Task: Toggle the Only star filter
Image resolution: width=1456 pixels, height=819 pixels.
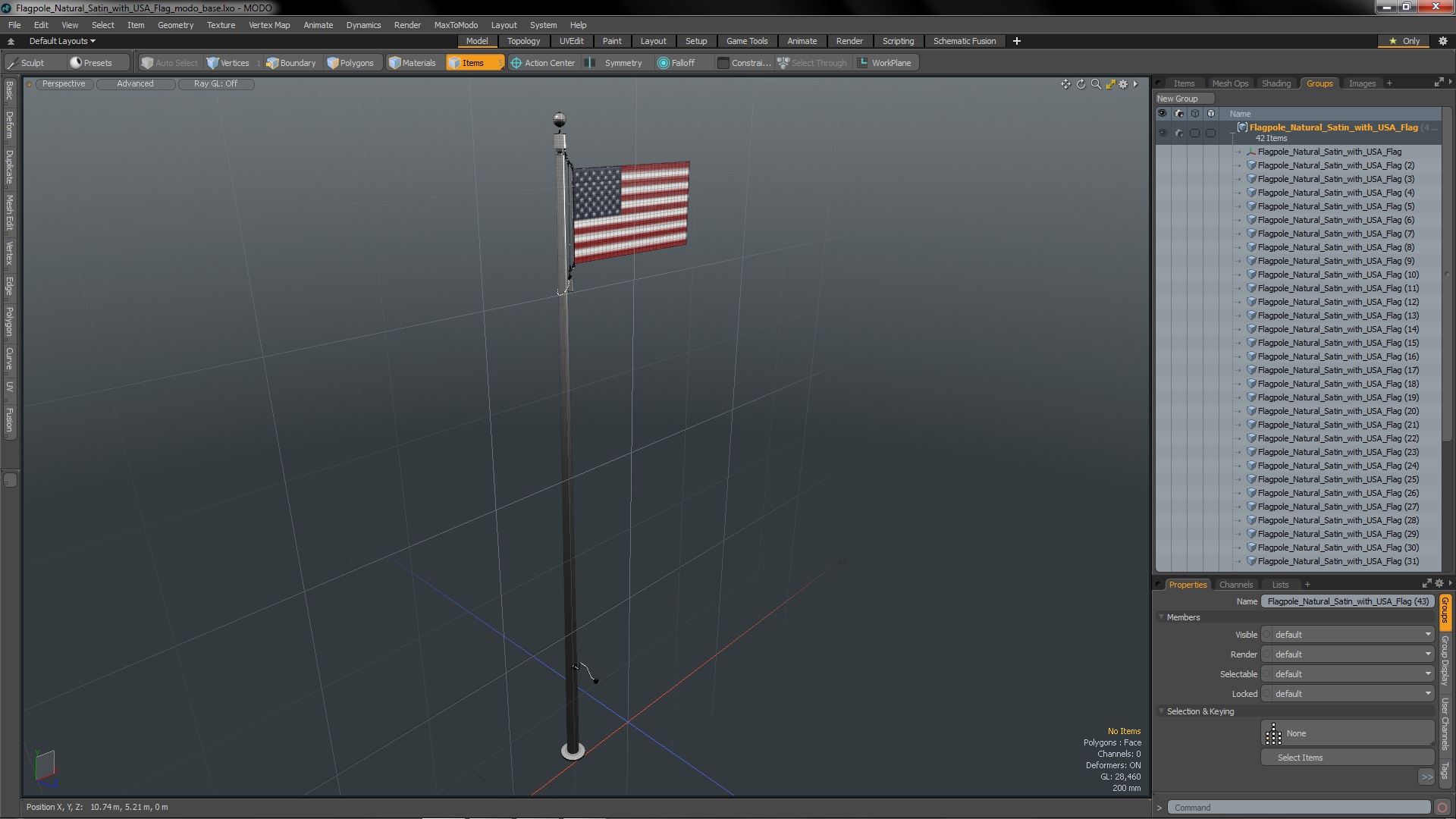Action: coord(1404,41)
